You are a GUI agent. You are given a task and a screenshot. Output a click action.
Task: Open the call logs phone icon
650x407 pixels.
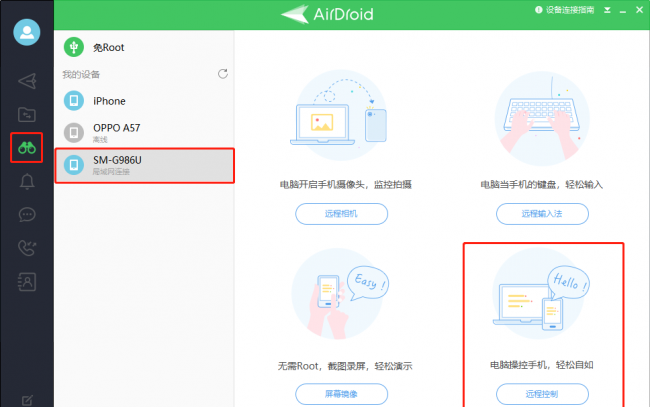27,248
